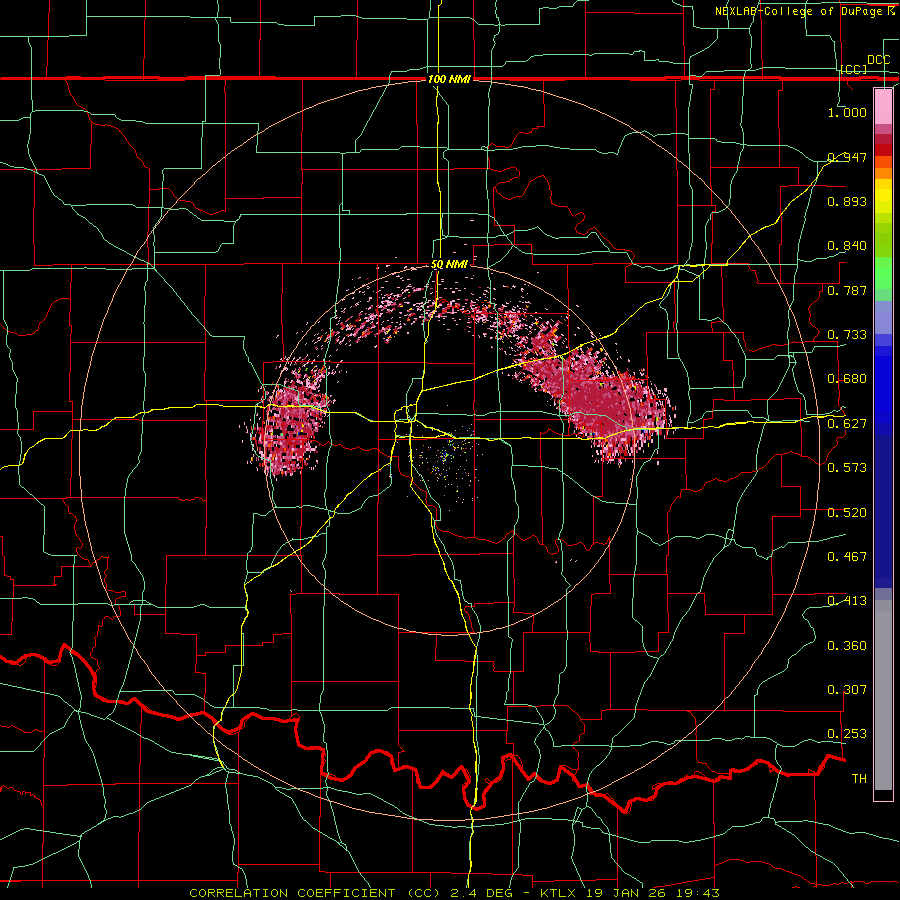
Task: Pick the gray swatch in the color scale
Action: click(x=883, y=695)
